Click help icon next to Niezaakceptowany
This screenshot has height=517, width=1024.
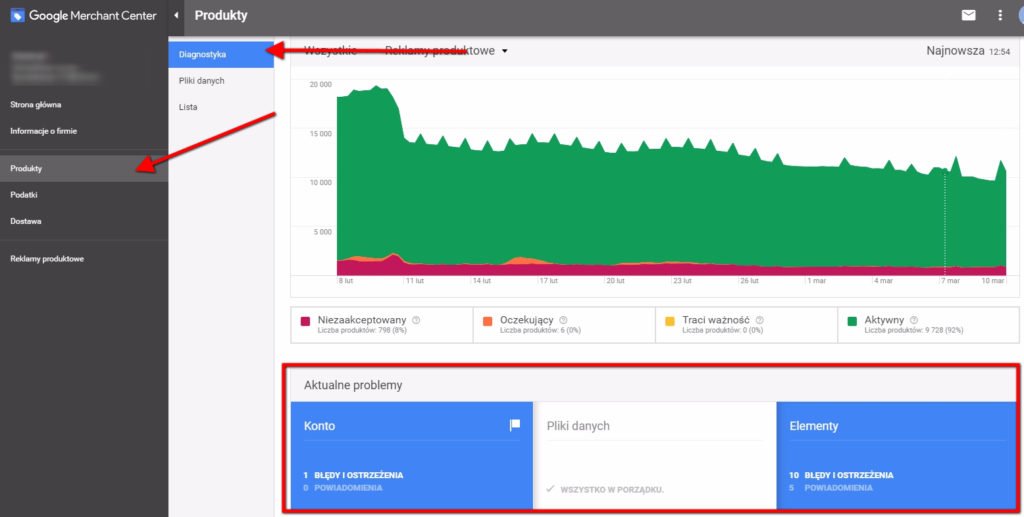(x=416, y=320)
